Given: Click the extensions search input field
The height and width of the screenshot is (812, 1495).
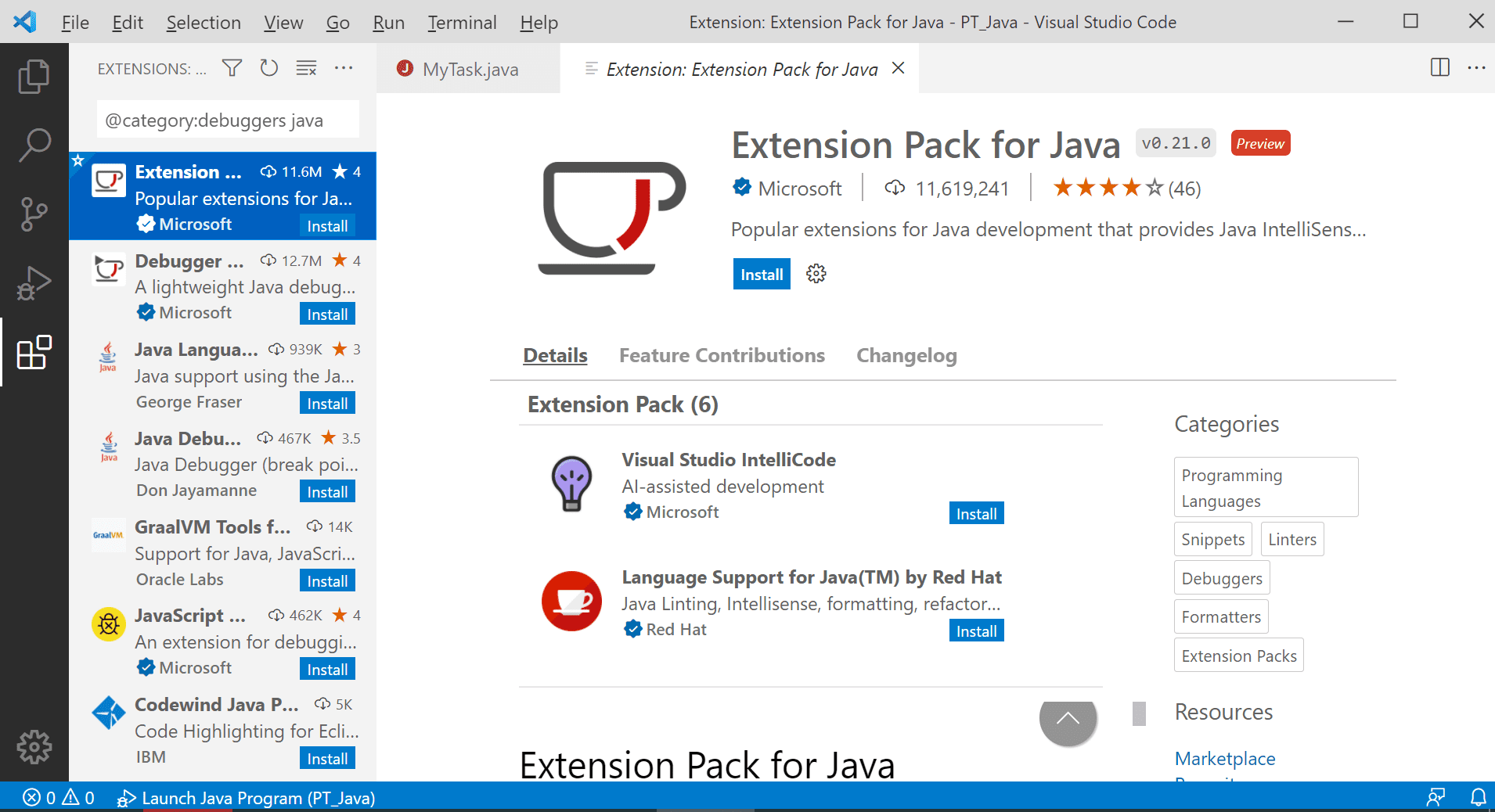Looking at the screenshot, I should pos(228,120).
